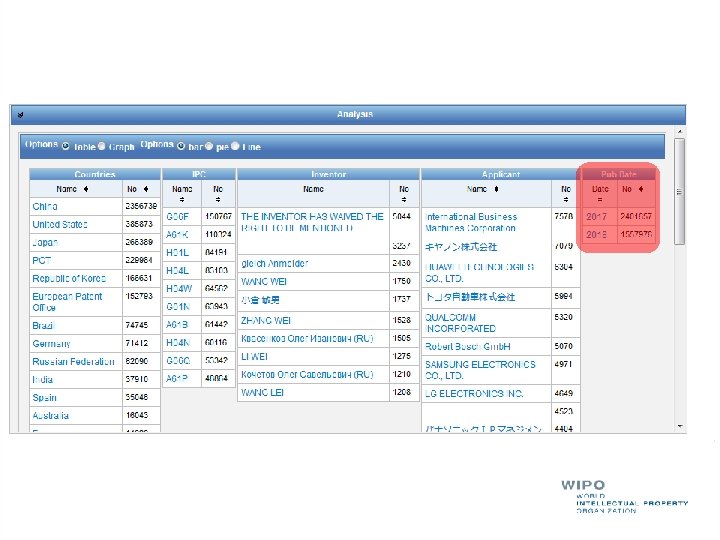Image resolution: width=720 pixels, height=540 pixels.
Task: Click scrollbar up arrow at right edge
Action: tap(680, 132)
